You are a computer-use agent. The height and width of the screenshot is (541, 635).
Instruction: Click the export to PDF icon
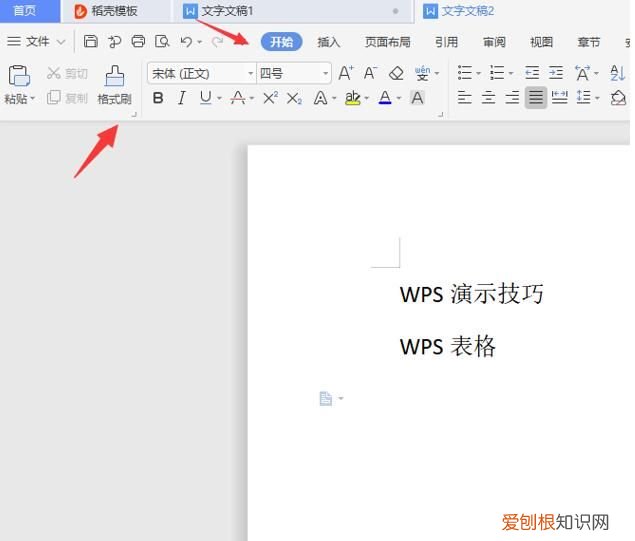tap(114, 41)
